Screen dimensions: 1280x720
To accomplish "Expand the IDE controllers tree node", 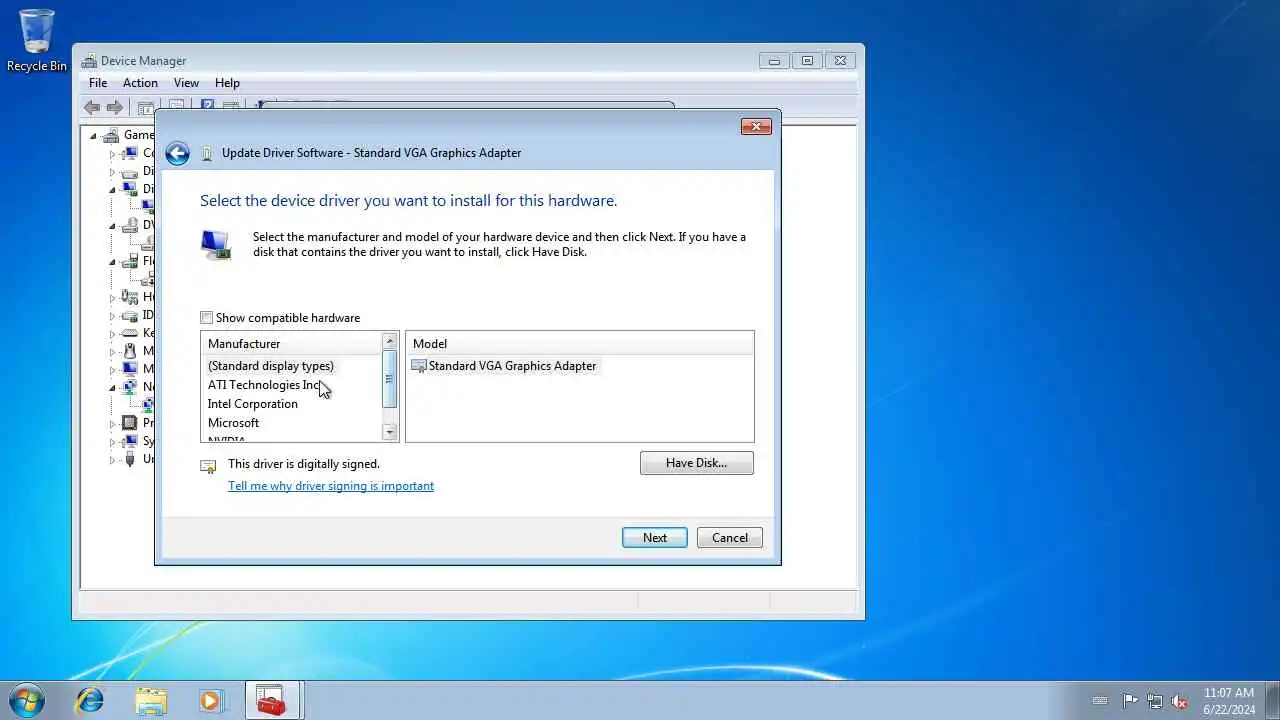I will [113, 315].
